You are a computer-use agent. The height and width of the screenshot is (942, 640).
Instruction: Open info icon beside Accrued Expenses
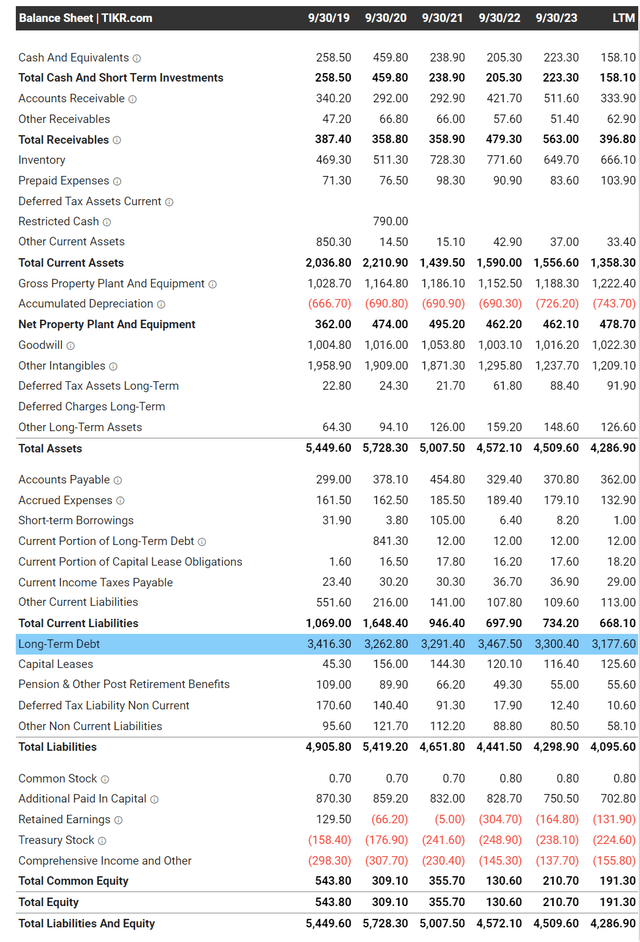coord(120,501)
